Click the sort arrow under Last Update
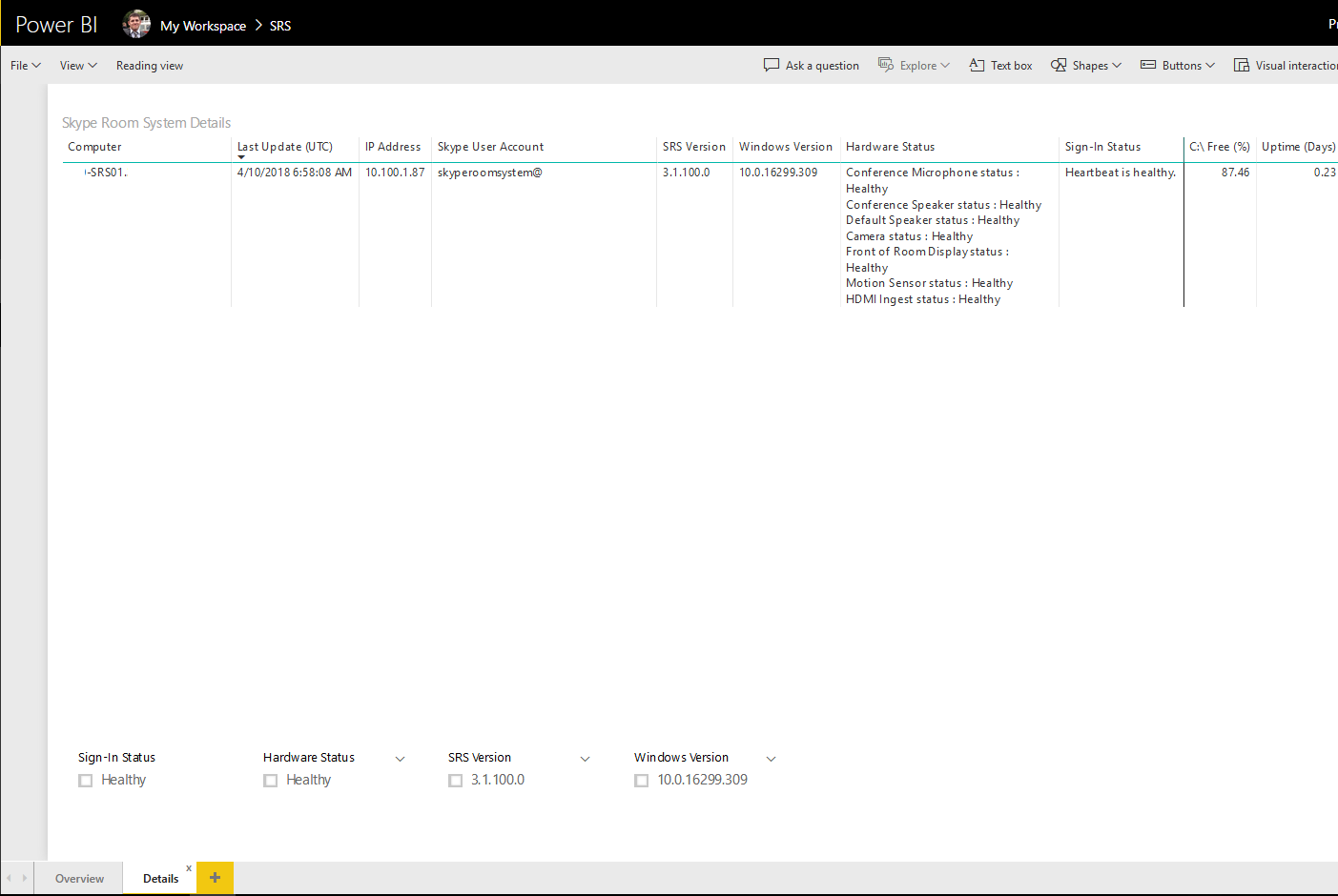This screenshot has height=896, width=1338. pyautogui.click(x=241, y=157)
